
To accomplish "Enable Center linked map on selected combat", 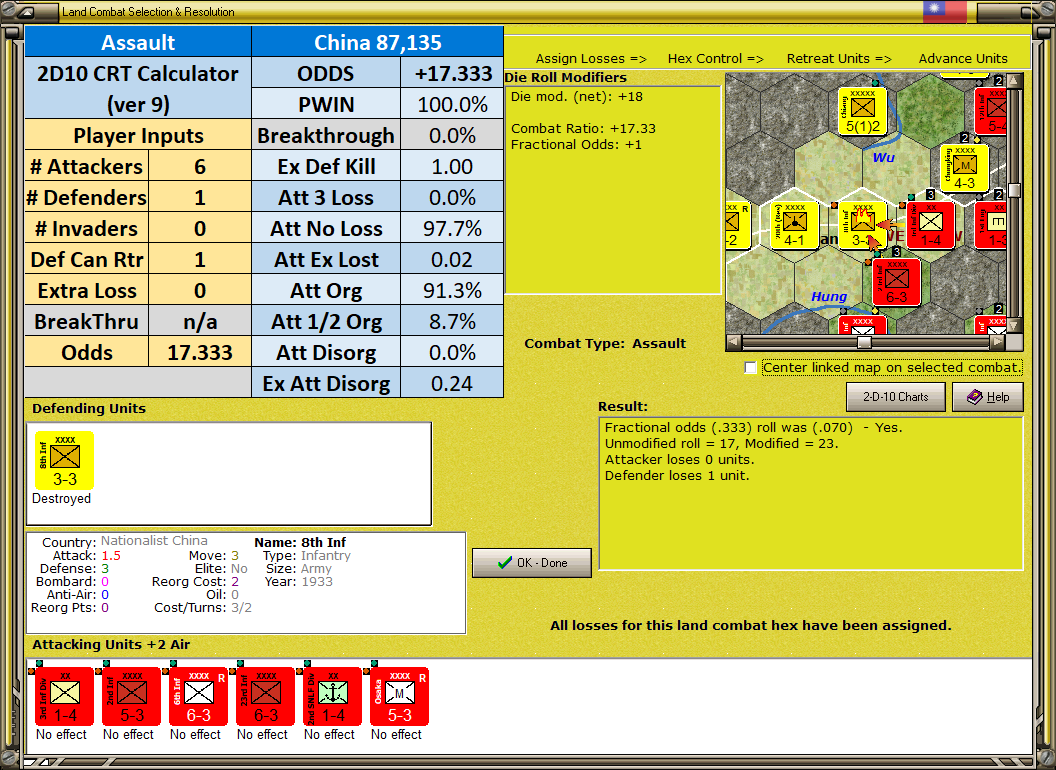I will (750, 368).
